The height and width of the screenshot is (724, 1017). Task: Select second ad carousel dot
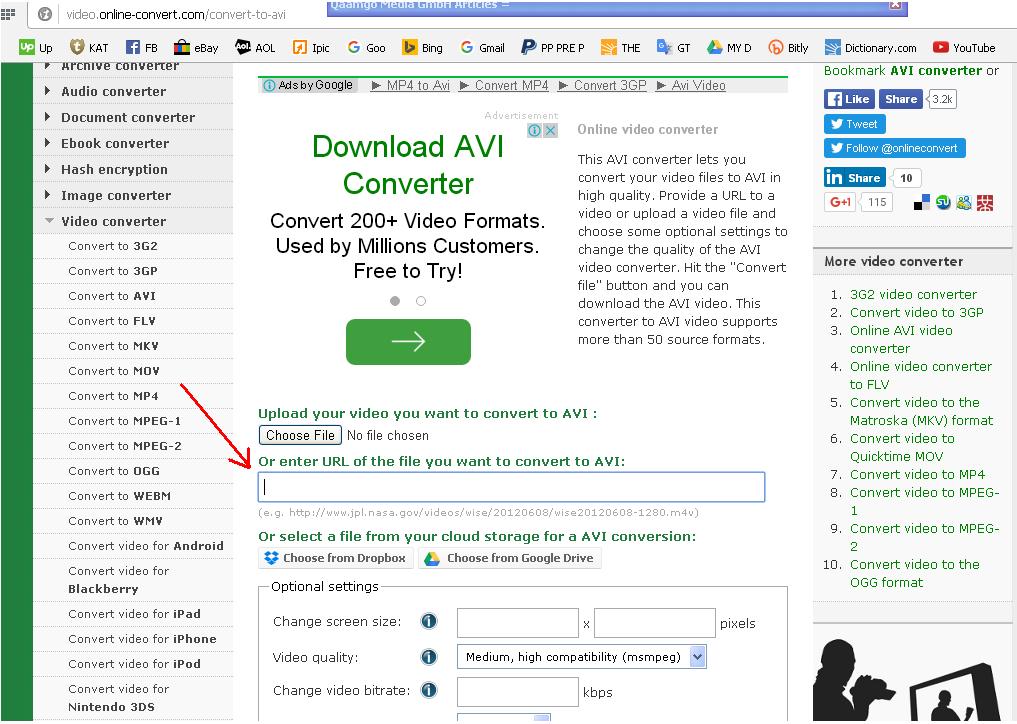point(421,301)
